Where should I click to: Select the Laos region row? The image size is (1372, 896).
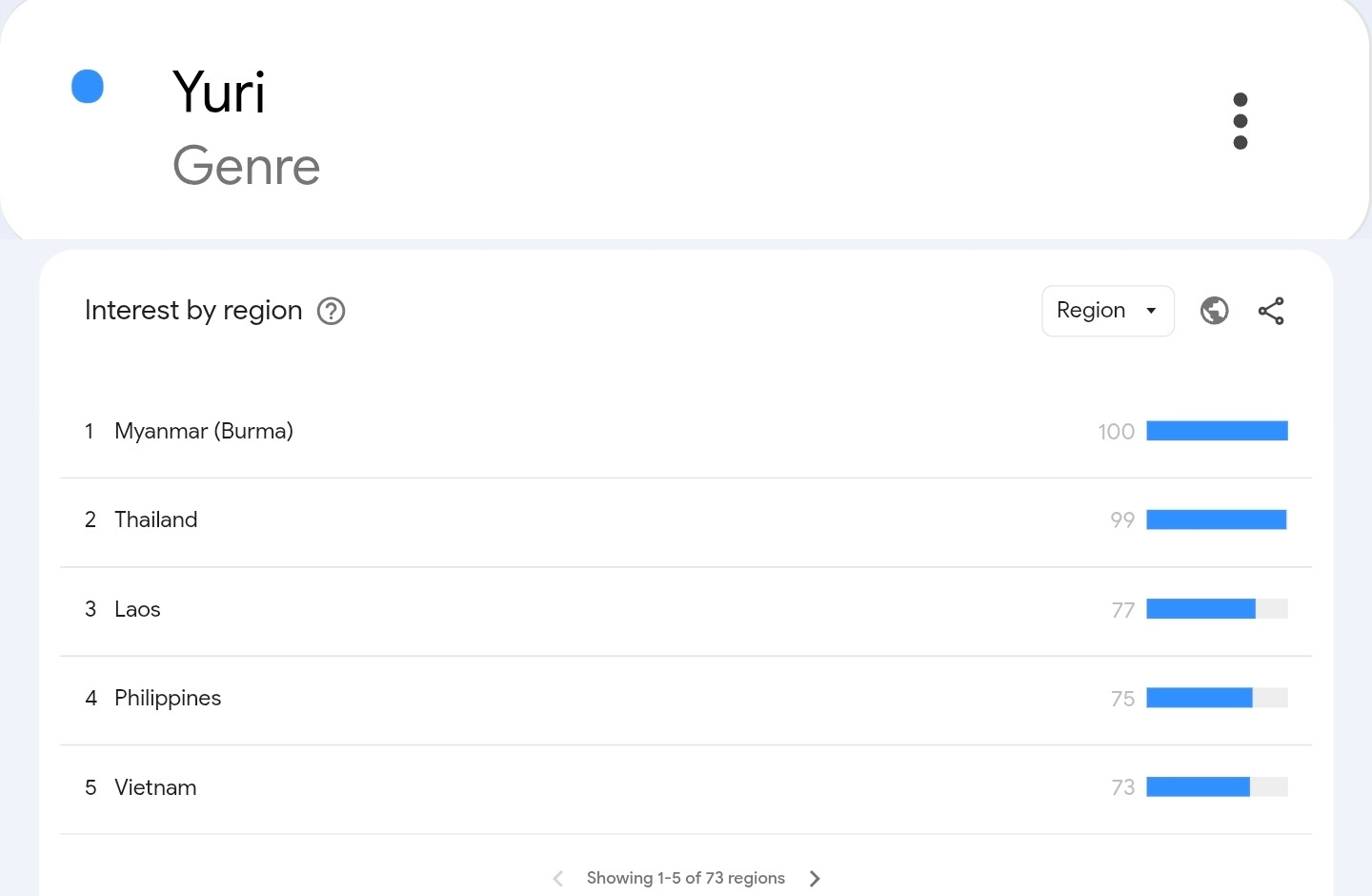(686, 610)
